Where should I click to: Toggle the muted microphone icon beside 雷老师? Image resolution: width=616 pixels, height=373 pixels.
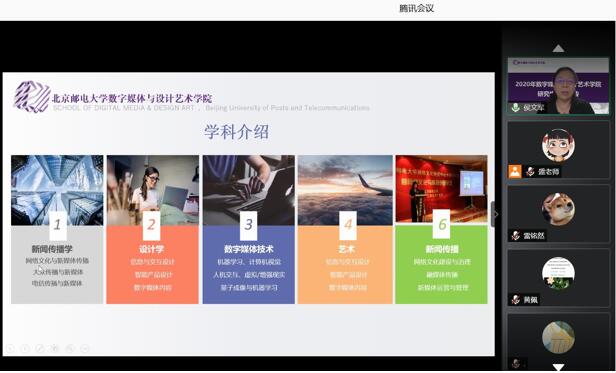530,172
